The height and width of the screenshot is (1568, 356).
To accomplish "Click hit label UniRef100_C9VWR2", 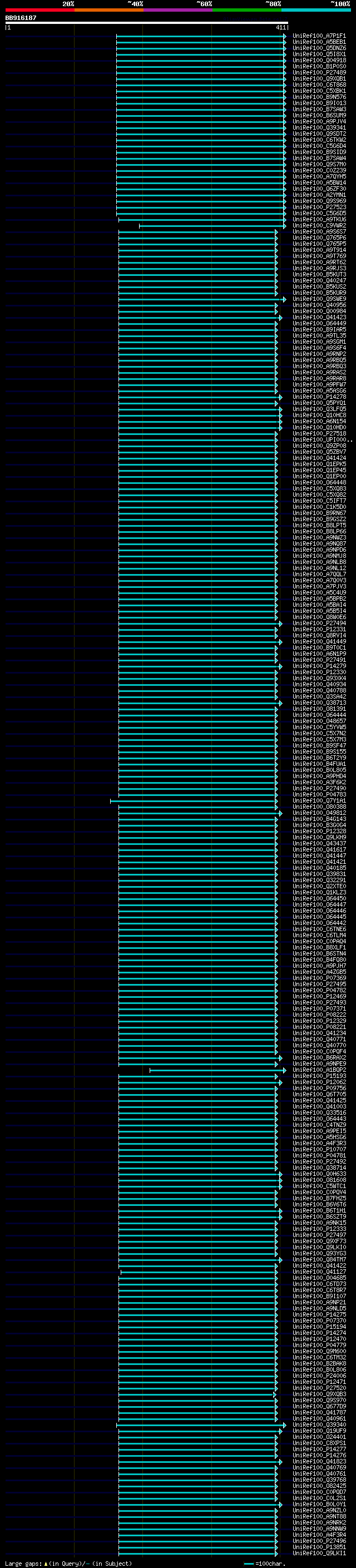I will pyautogui.click(x=319, y=225).
